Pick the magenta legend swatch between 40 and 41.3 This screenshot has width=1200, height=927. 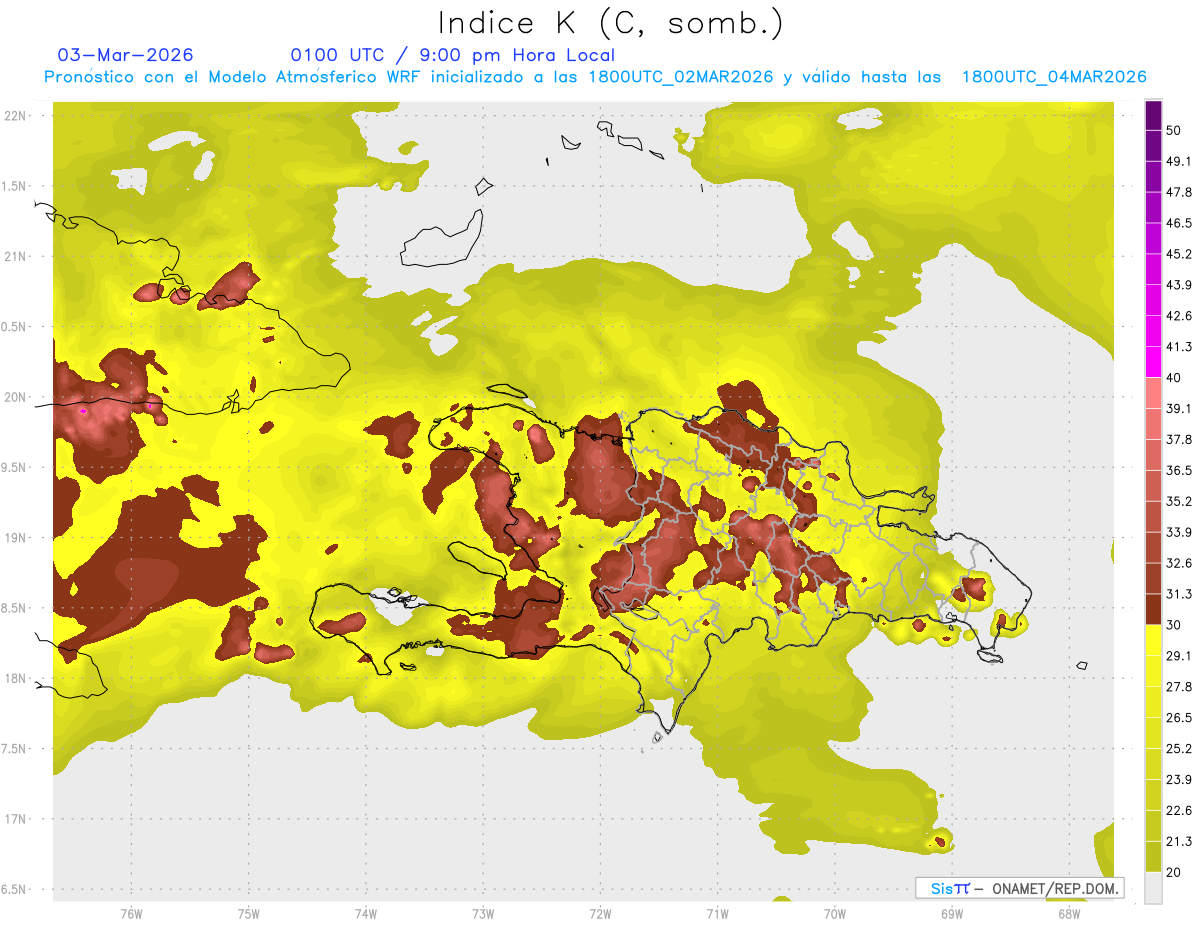(x=1153, y=362)
